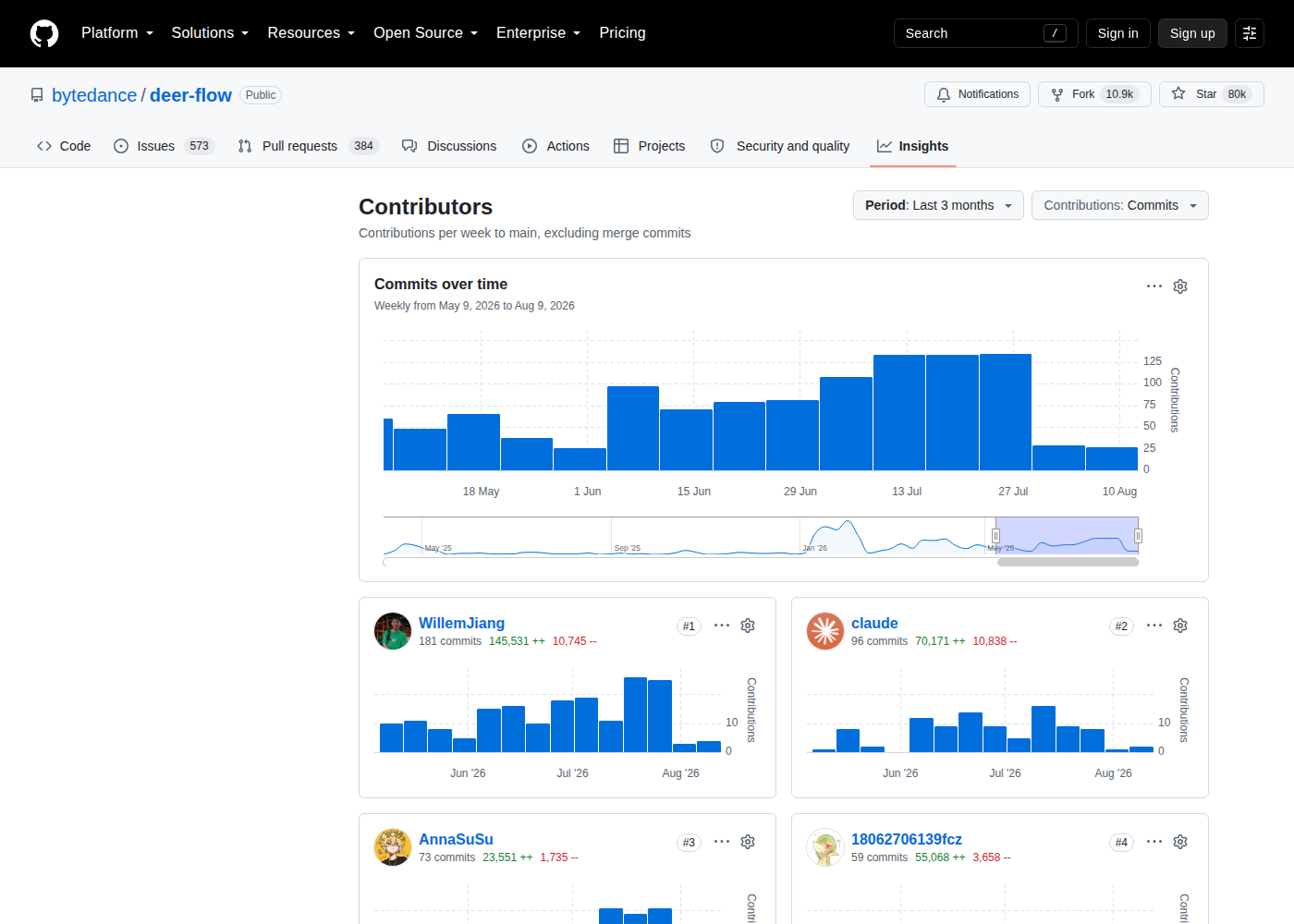Open the Period: Last 3 months dropdown
Screen dimensions: 1294x924
pos(938,205)
